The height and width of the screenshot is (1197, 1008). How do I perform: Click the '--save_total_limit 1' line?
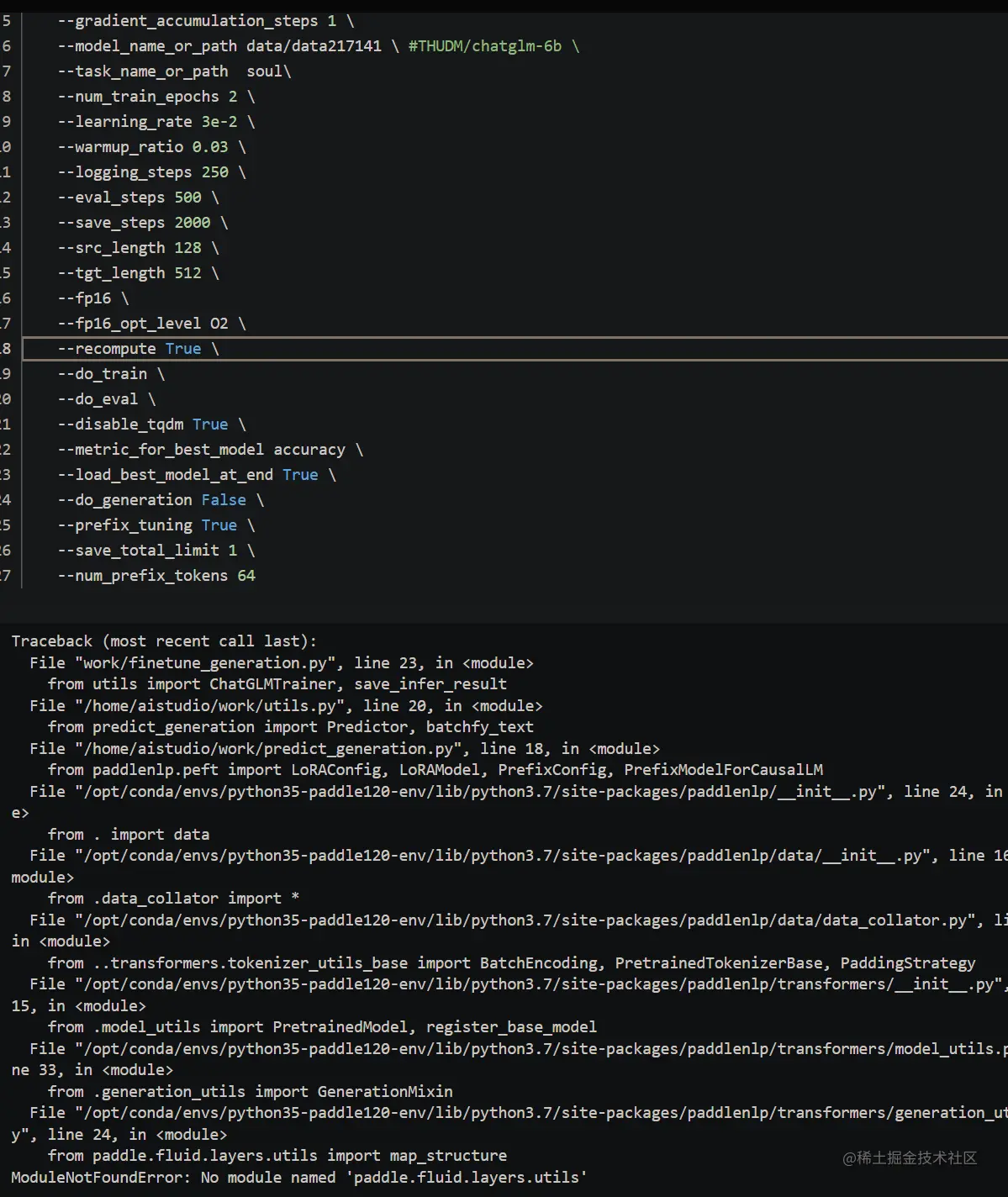click(156, 550)
